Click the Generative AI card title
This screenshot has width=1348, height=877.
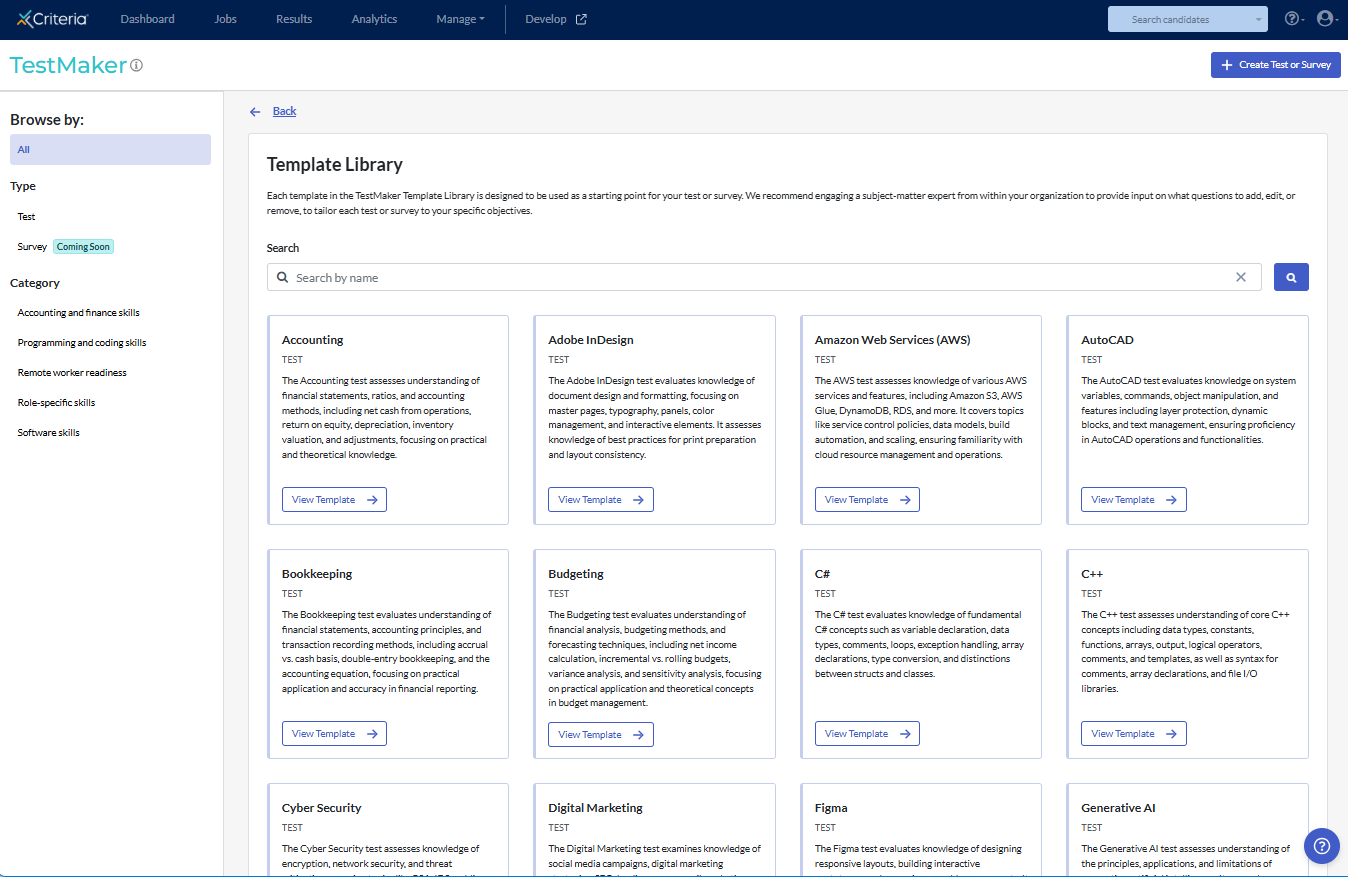pos(1119,808)
